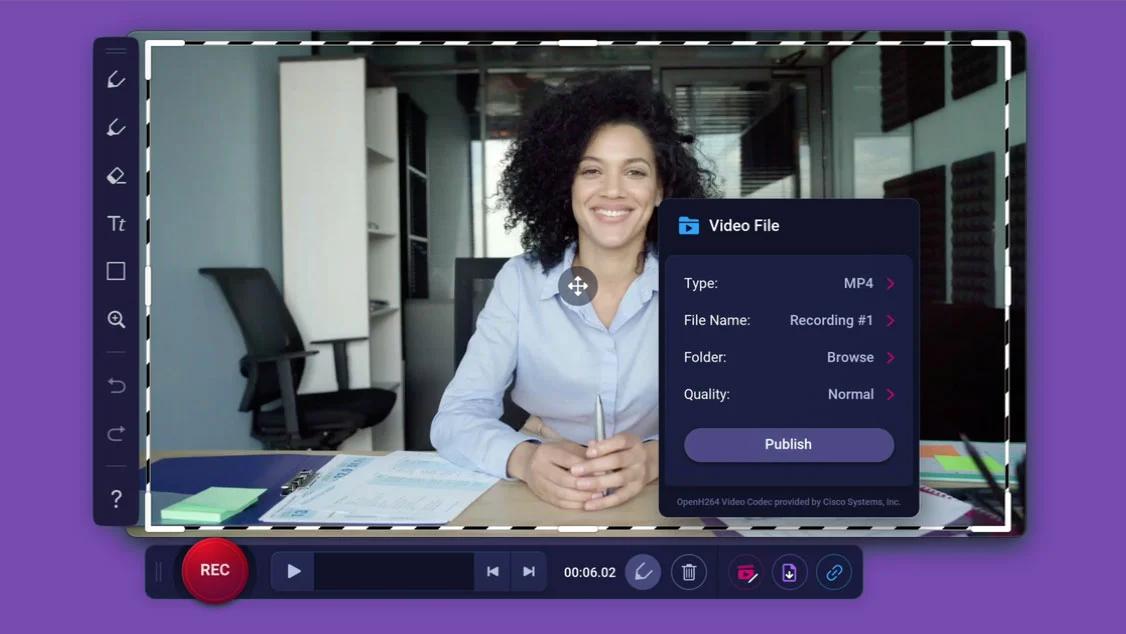Click the REC record button
This screenshot has width=1126, height=634.
215,570
